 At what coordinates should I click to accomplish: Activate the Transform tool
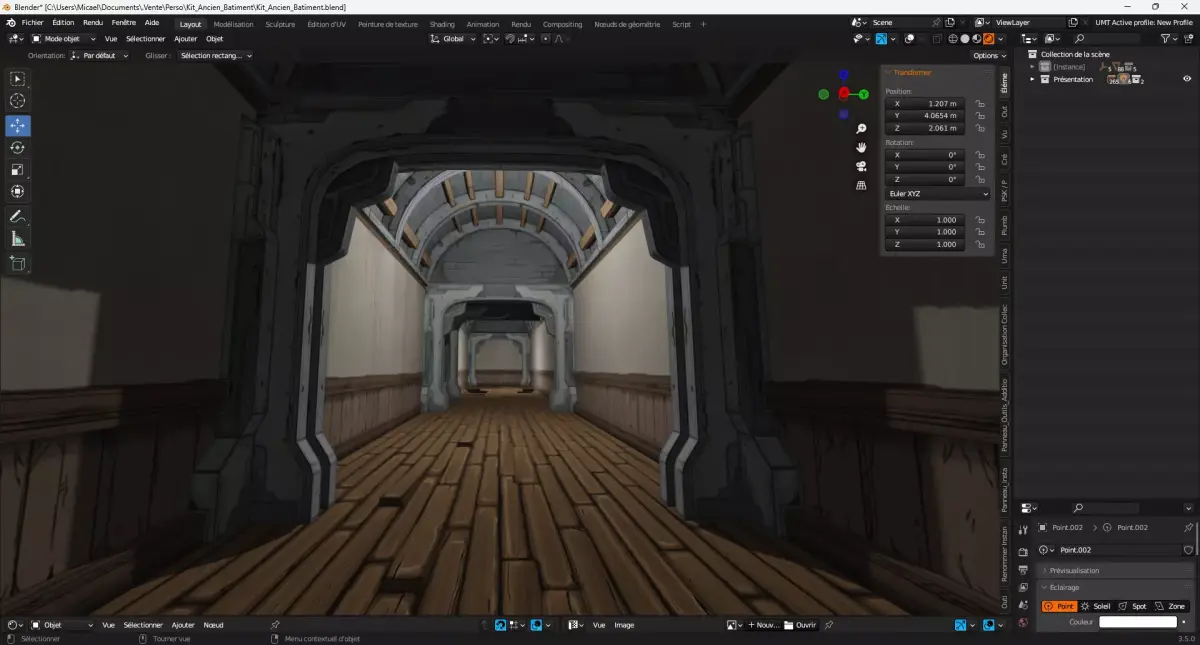click(18, 191)
